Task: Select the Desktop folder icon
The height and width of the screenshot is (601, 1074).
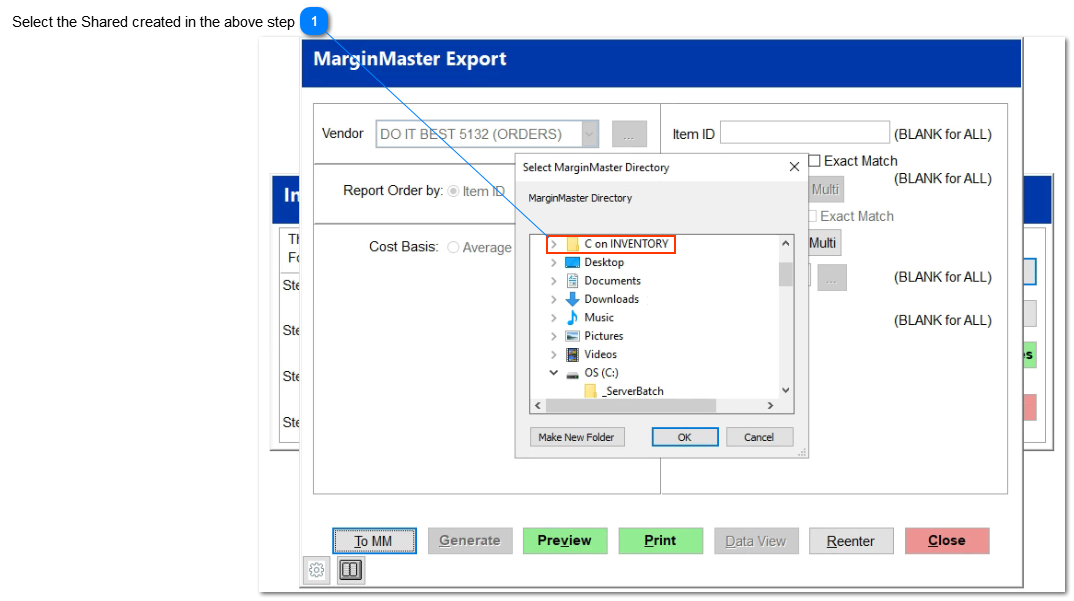Action: click(x=573, y=262)
